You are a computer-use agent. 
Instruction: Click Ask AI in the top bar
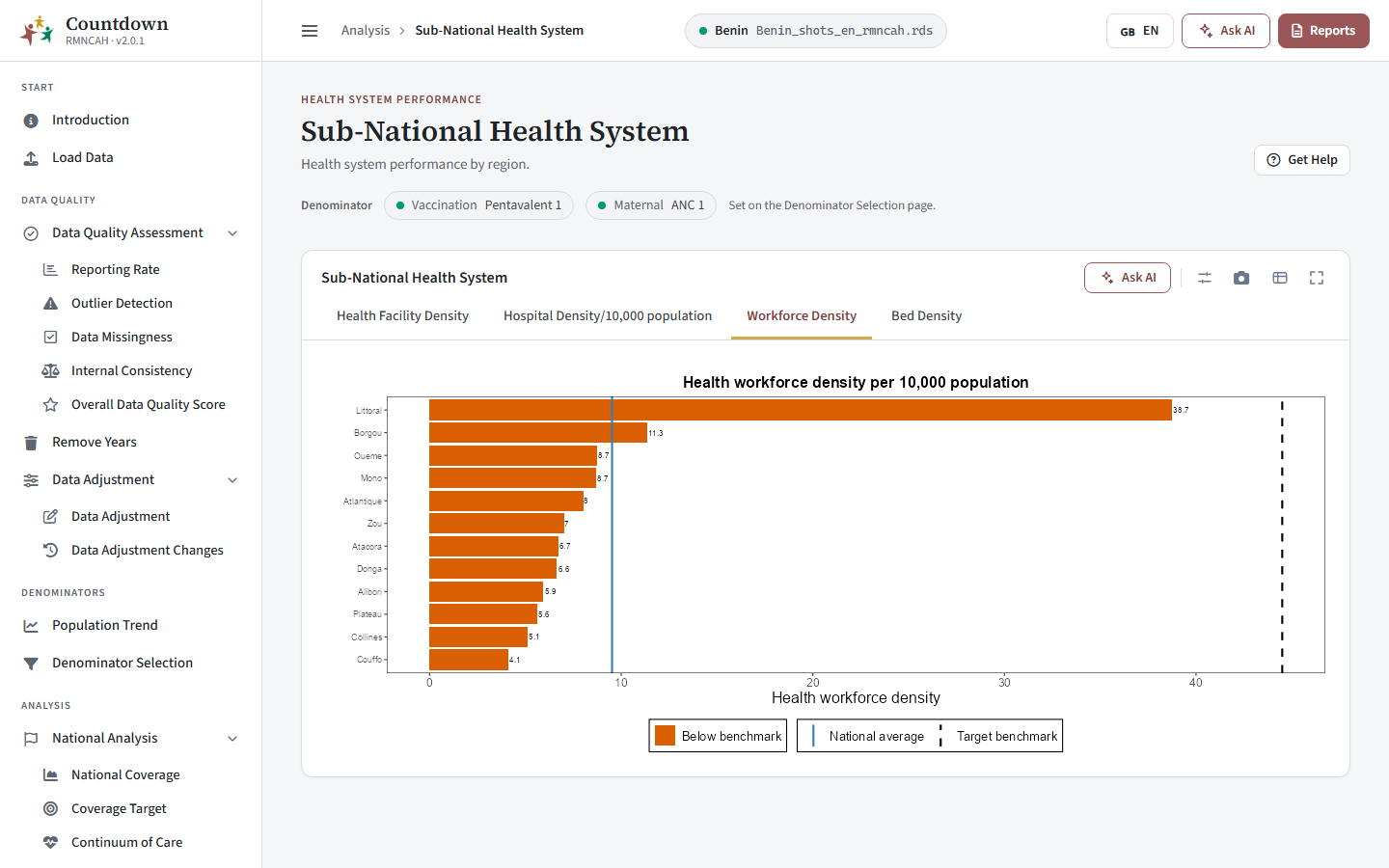1226,31
